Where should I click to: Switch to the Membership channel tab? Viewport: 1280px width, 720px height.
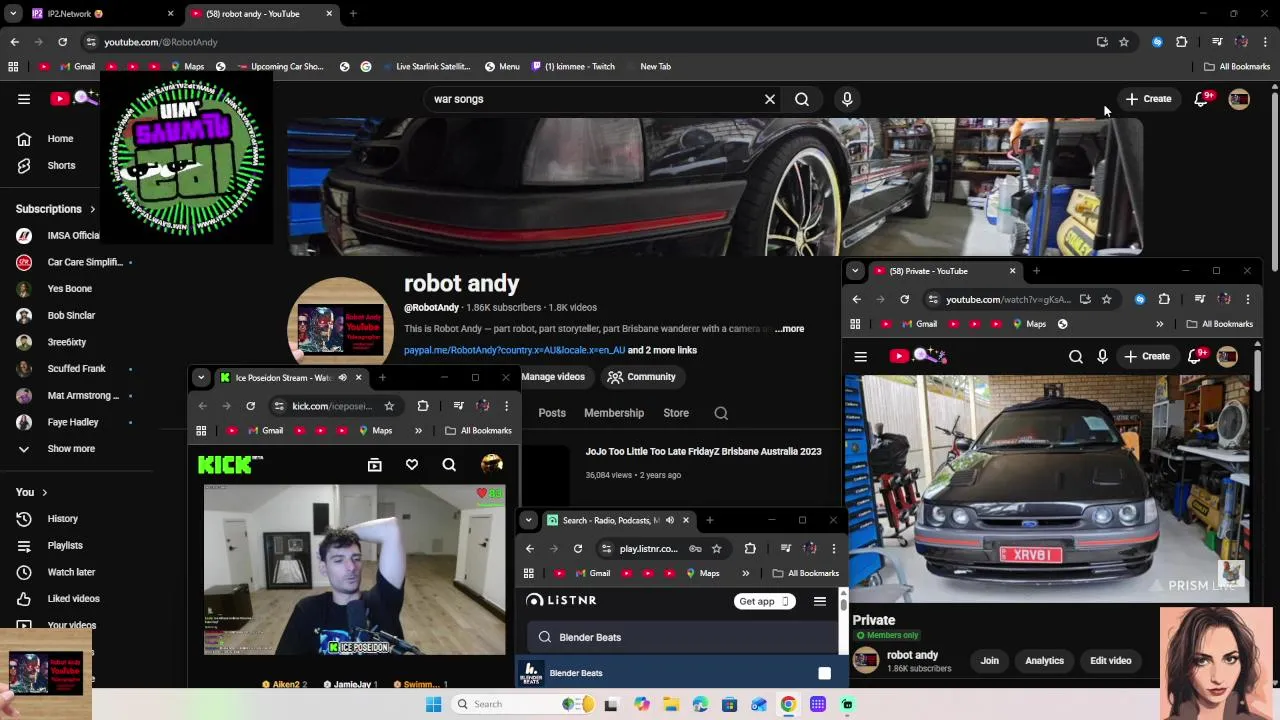coord(614,413)
